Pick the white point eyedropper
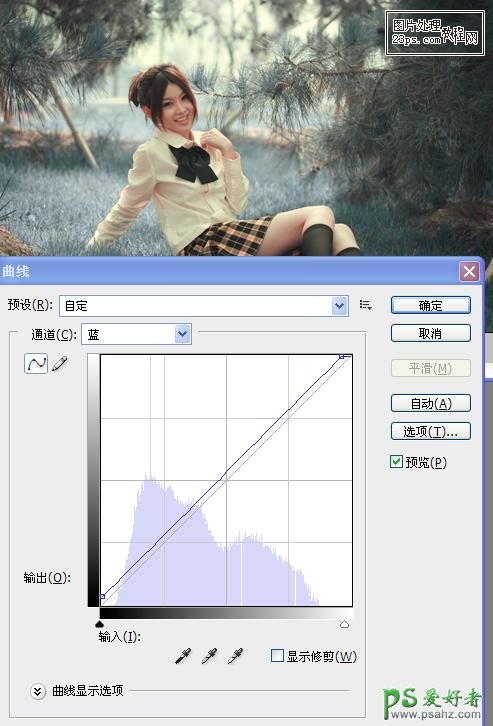Image resolution: width=493 pixels, height=726 pixels. (235, 656)
